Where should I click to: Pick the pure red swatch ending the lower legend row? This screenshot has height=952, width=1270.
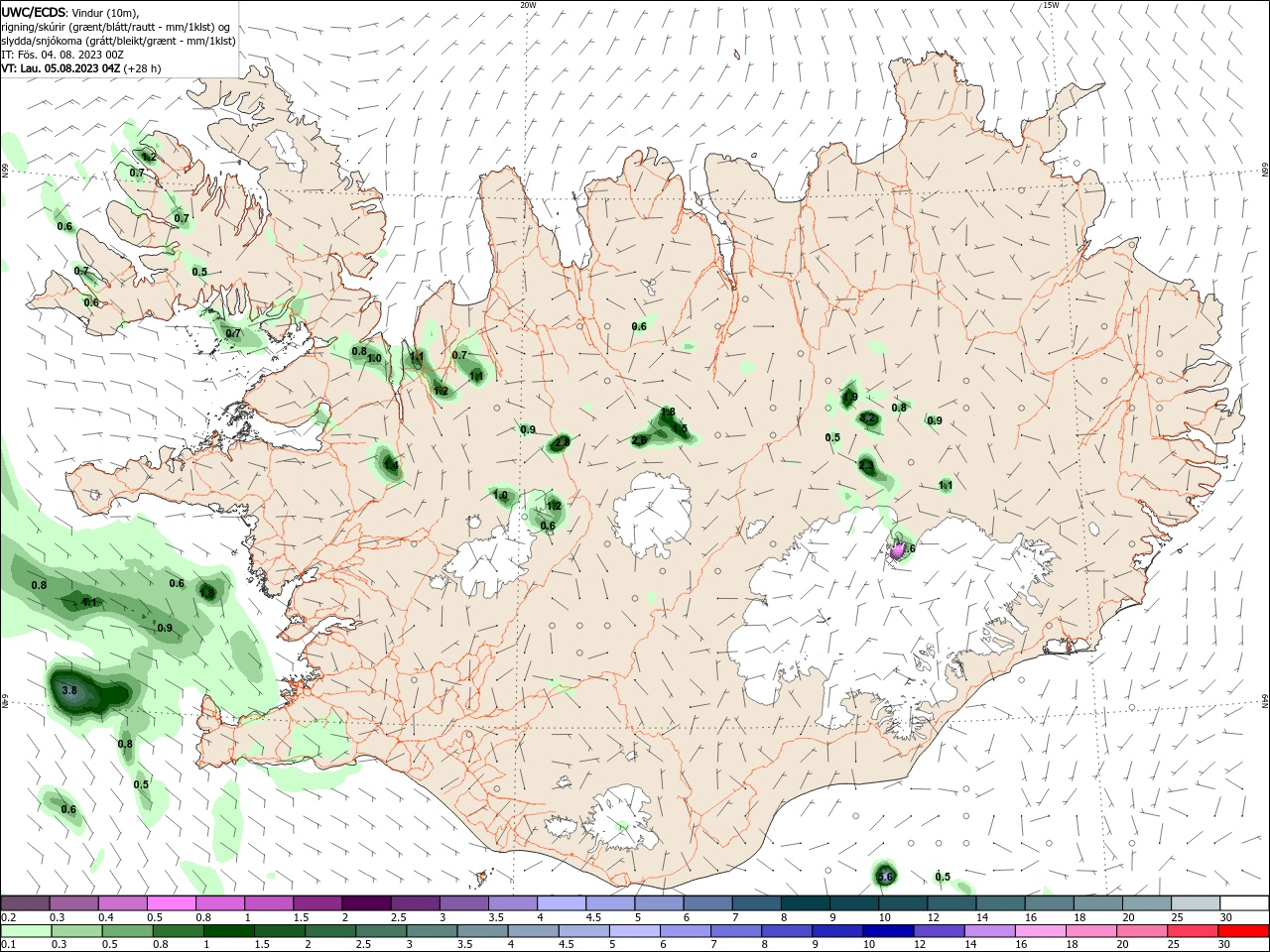coord(1244,931)
